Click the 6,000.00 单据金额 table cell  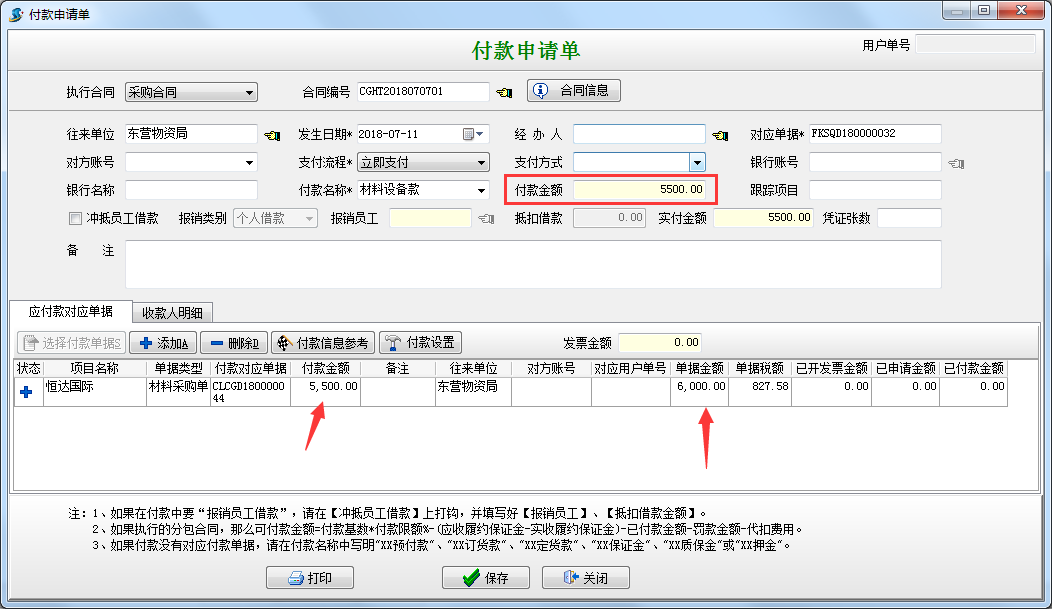coord(699,392)
